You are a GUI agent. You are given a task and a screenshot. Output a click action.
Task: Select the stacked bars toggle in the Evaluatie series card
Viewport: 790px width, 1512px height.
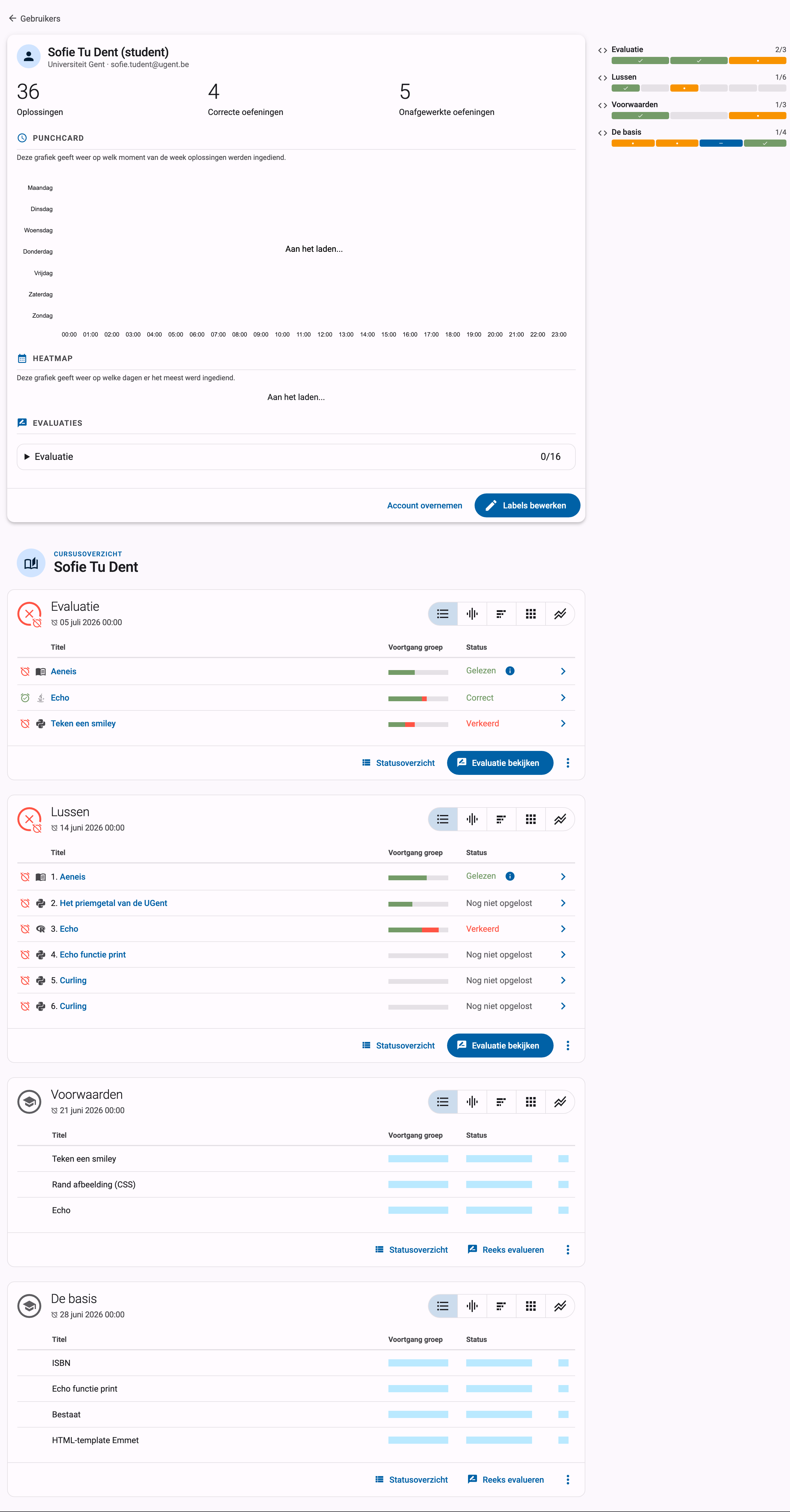502,614
